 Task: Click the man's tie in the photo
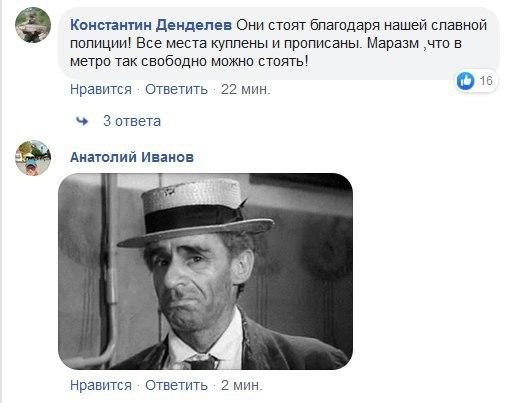[x=200, y=361]
